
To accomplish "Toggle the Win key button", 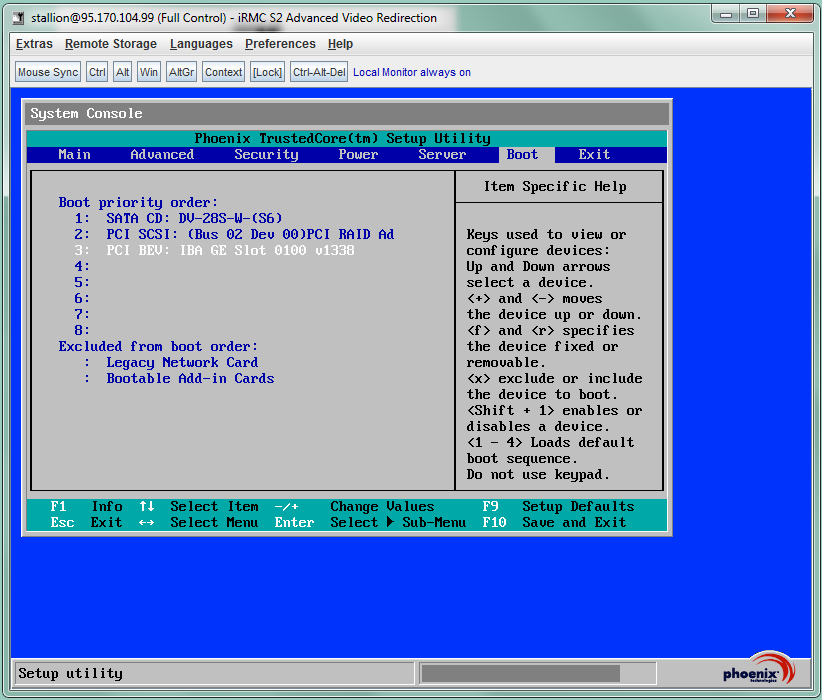I will pos(148,72).
